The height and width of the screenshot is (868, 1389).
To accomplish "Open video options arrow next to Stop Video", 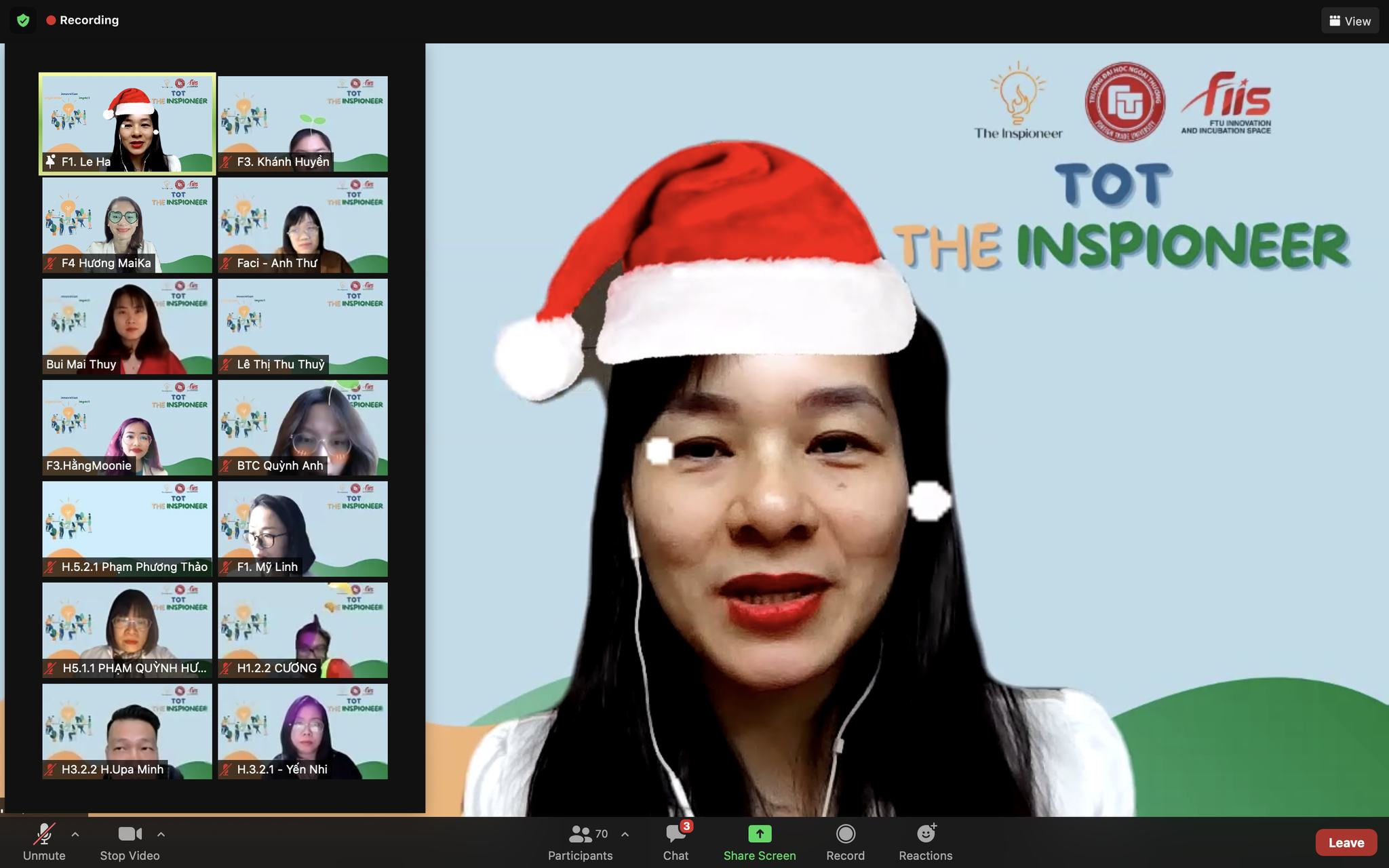I will pyautogui.click(x=161, y=834).
